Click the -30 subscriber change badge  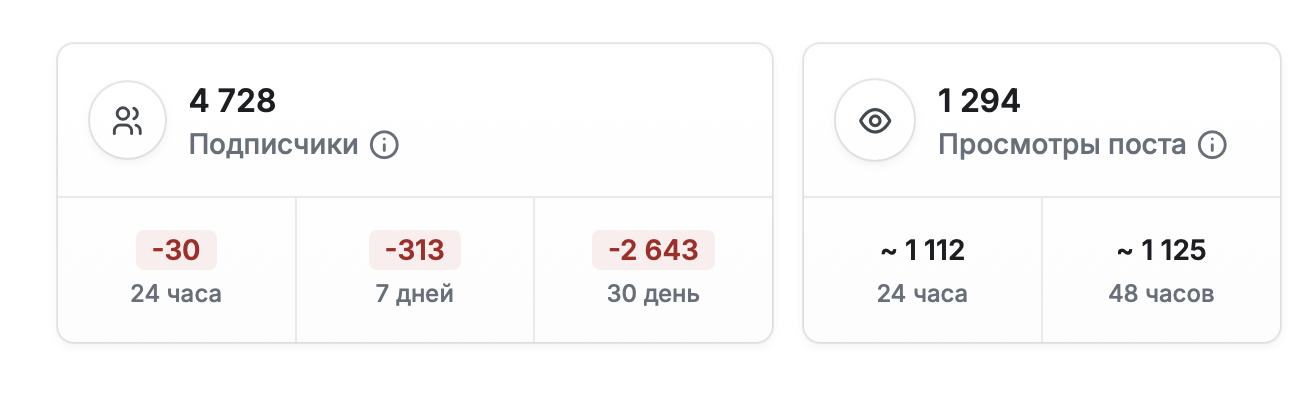pyautogui.click(x=176, y=250)
